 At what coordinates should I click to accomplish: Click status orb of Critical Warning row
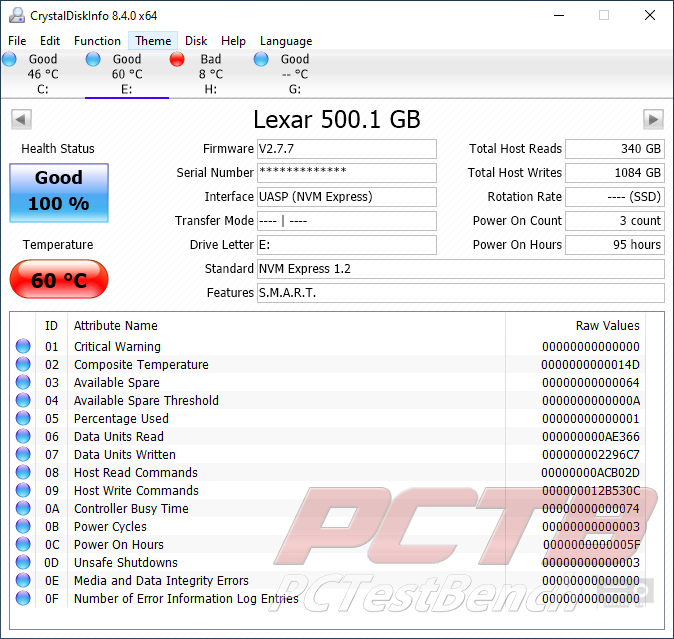23,346
